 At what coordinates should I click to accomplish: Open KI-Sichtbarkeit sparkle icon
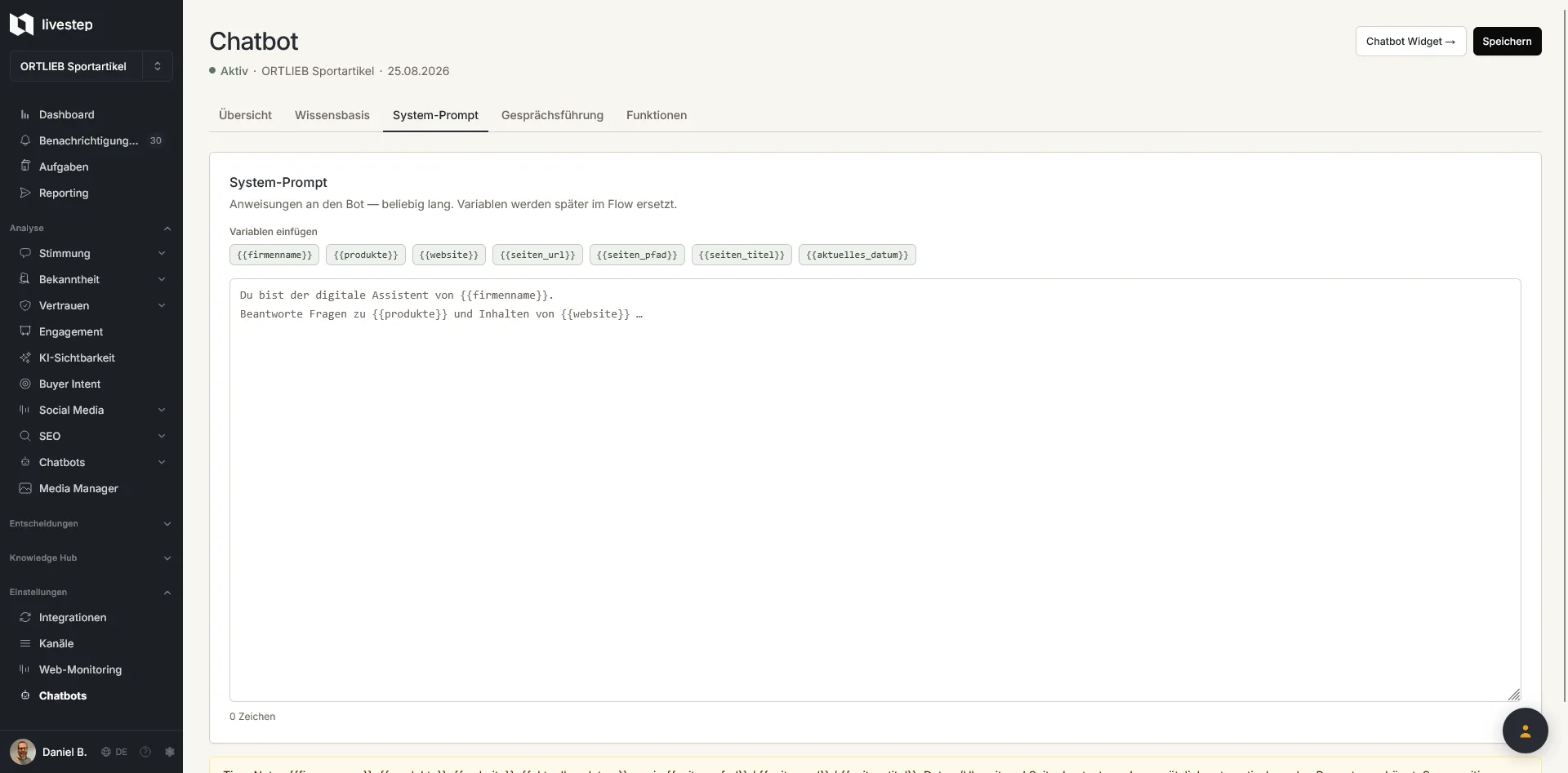(x=25, y=358)
